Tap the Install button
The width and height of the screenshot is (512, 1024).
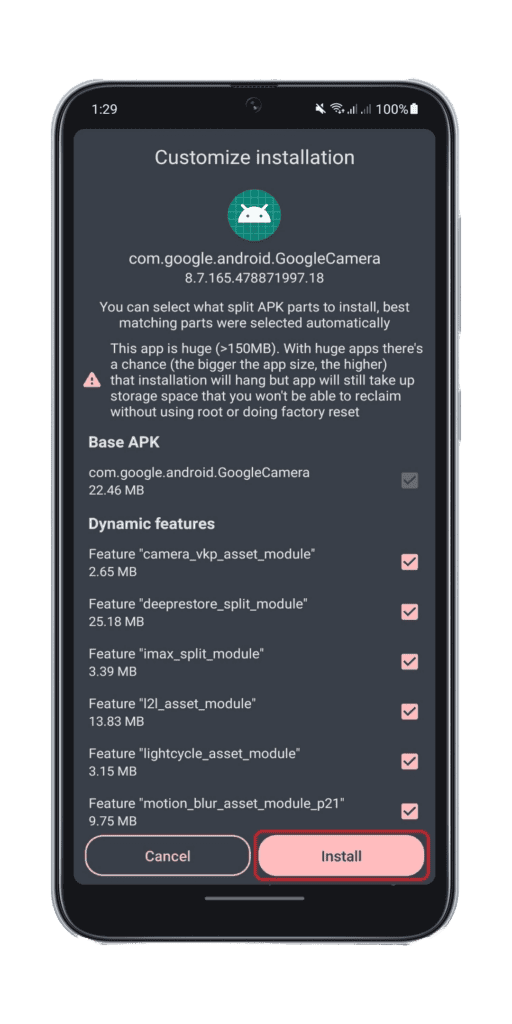pos(342,856)
